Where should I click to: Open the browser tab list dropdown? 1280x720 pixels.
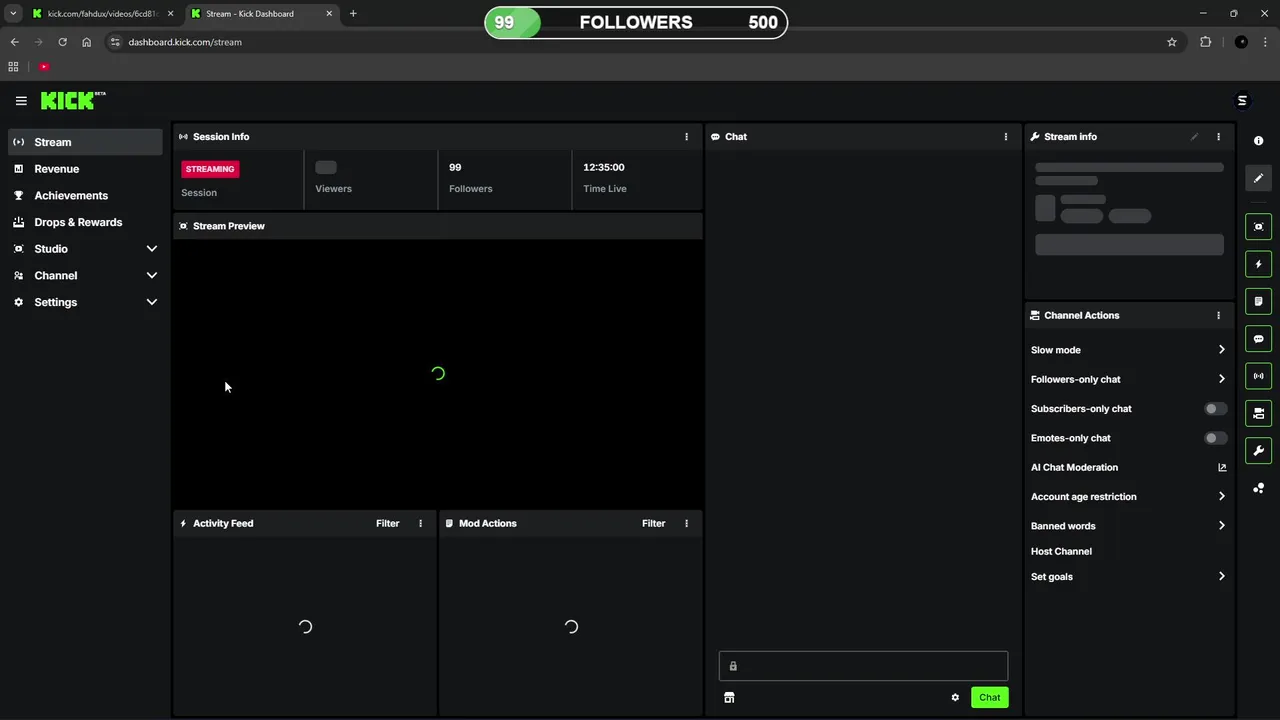13,14
